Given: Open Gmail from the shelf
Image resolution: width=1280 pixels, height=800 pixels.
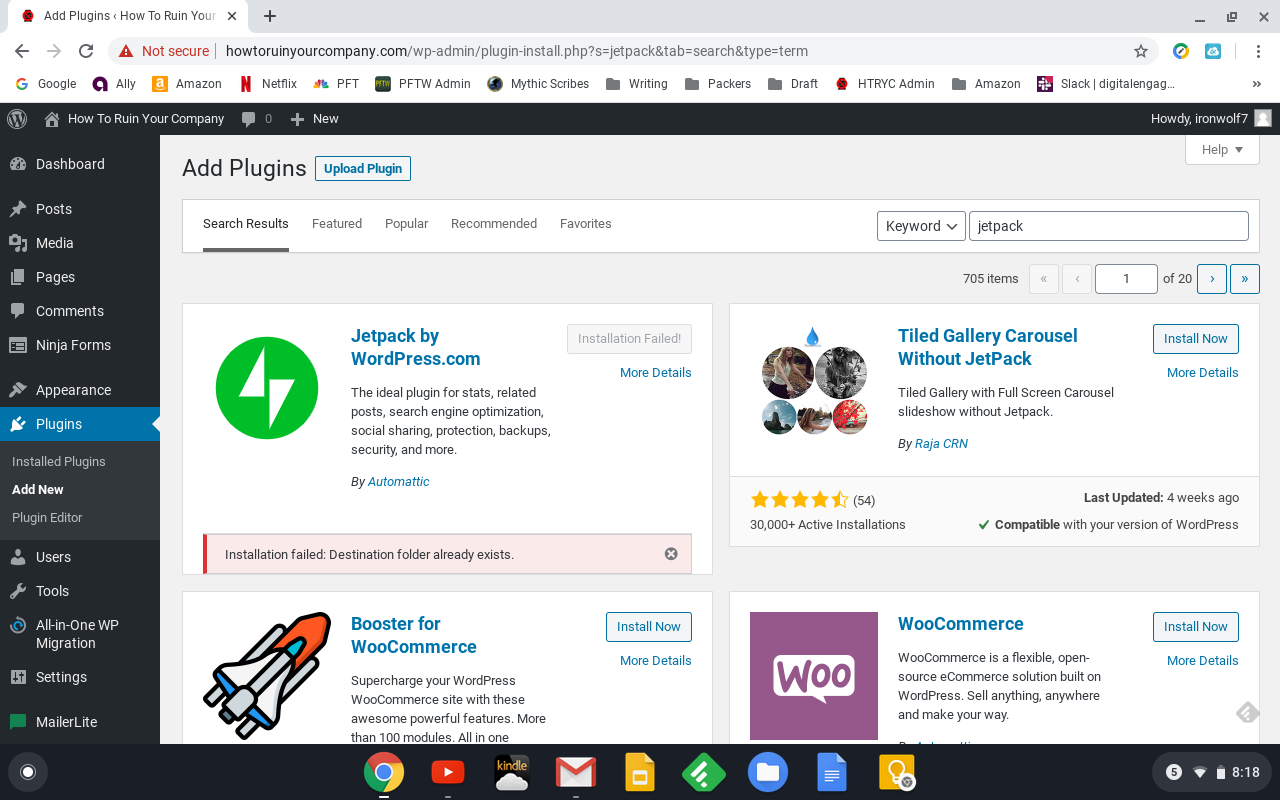Looking at the screenshot, I should coord(576,772).
